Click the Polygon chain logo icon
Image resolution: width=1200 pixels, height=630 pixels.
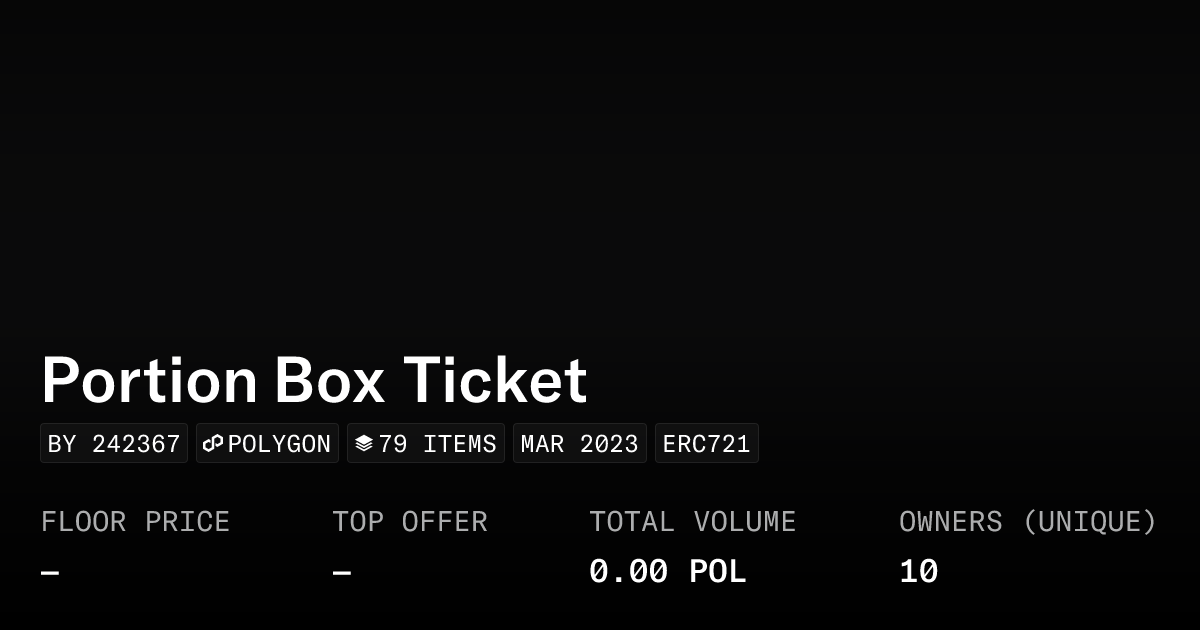[213, 443]
